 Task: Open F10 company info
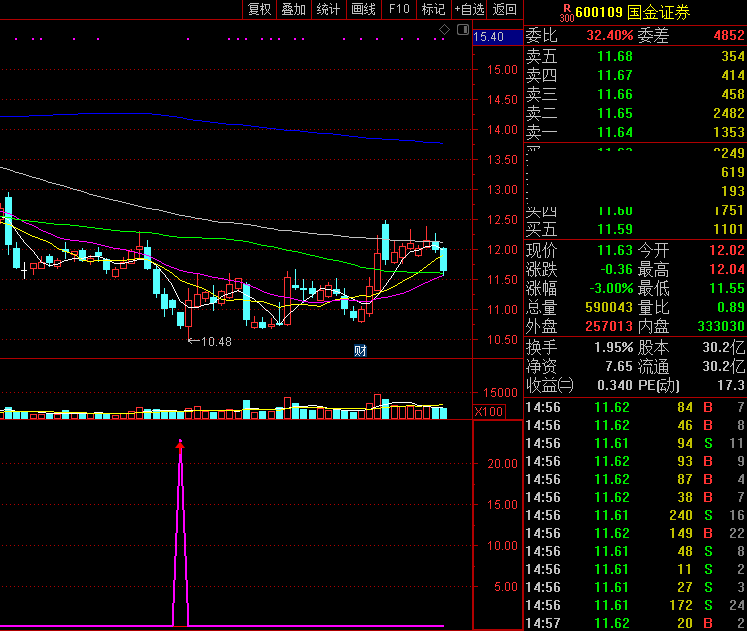(x=399, y=9)
